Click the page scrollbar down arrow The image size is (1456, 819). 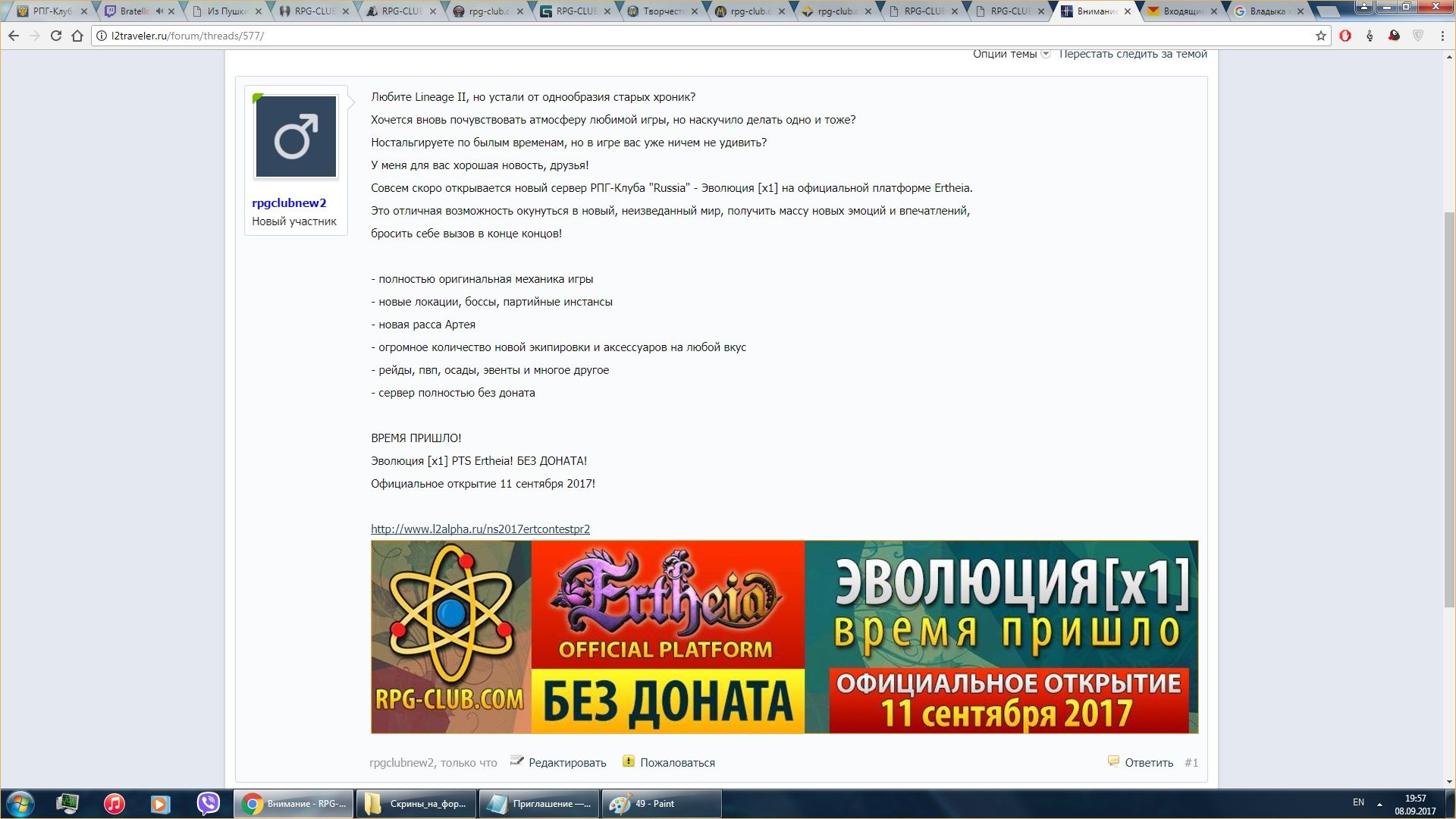pyautogui.click(x=1449, y=782)
